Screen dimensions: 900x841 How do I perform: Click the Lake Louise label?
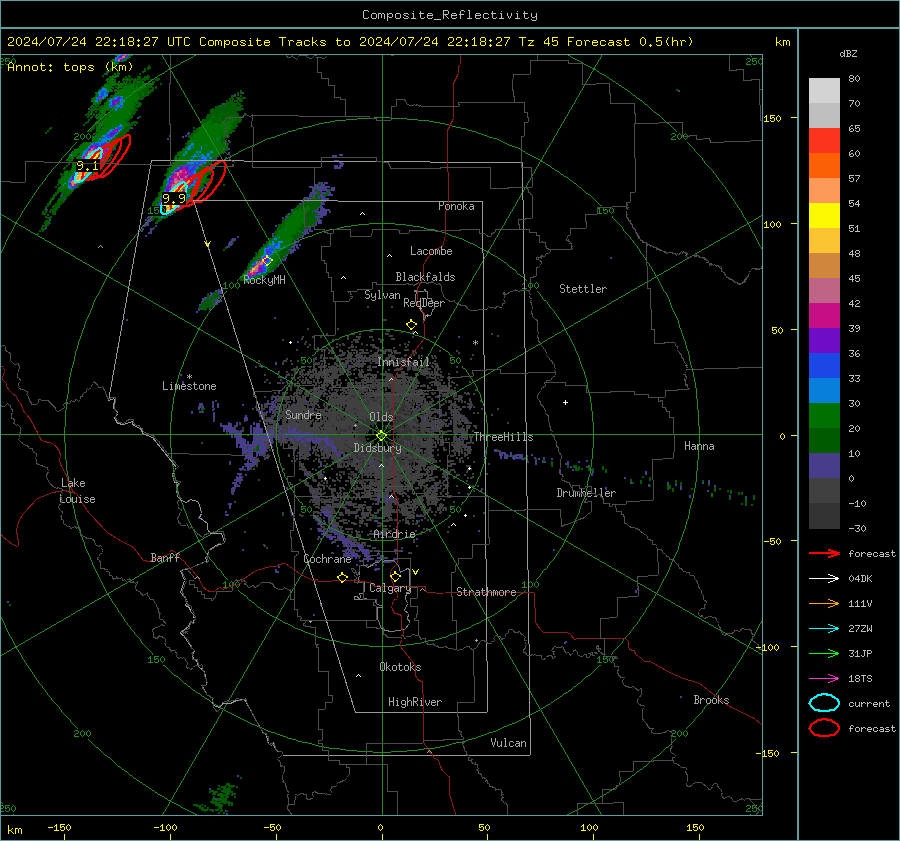[x=78, y=491]
